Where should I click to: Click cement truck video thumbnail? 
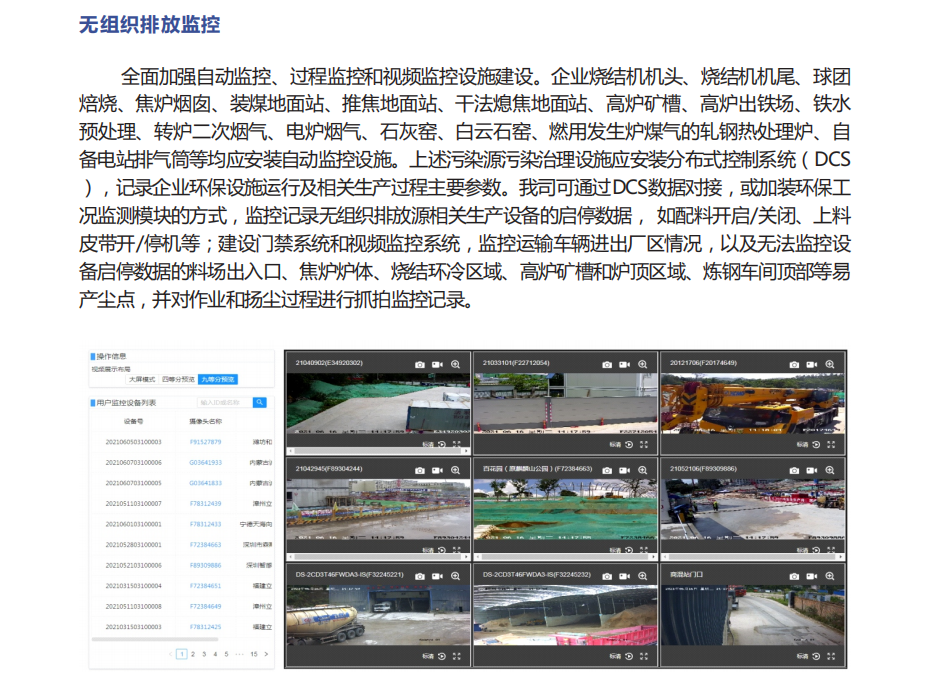(x=378, y=615)
